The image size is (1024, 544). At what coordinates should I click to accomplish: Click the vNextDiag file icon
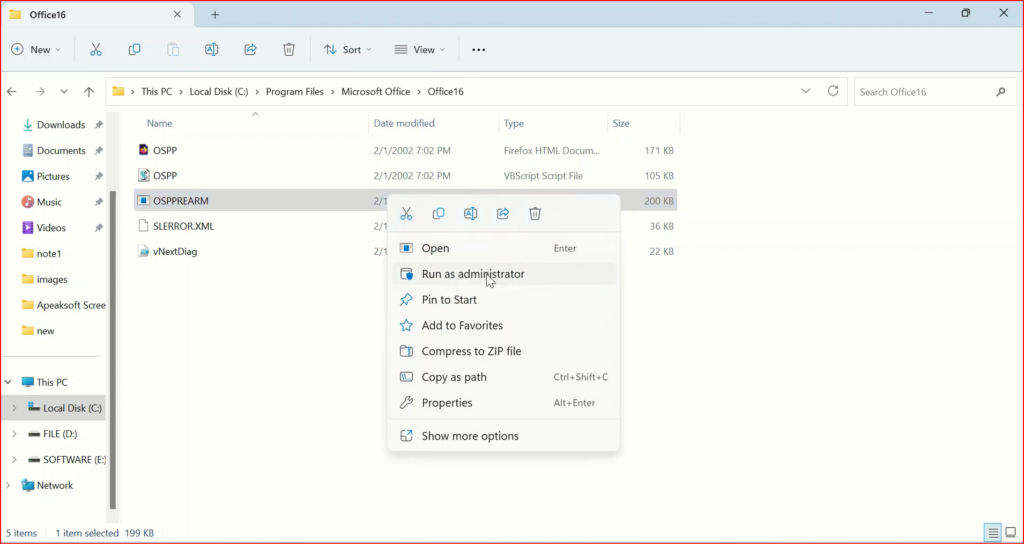click(144, 251)
